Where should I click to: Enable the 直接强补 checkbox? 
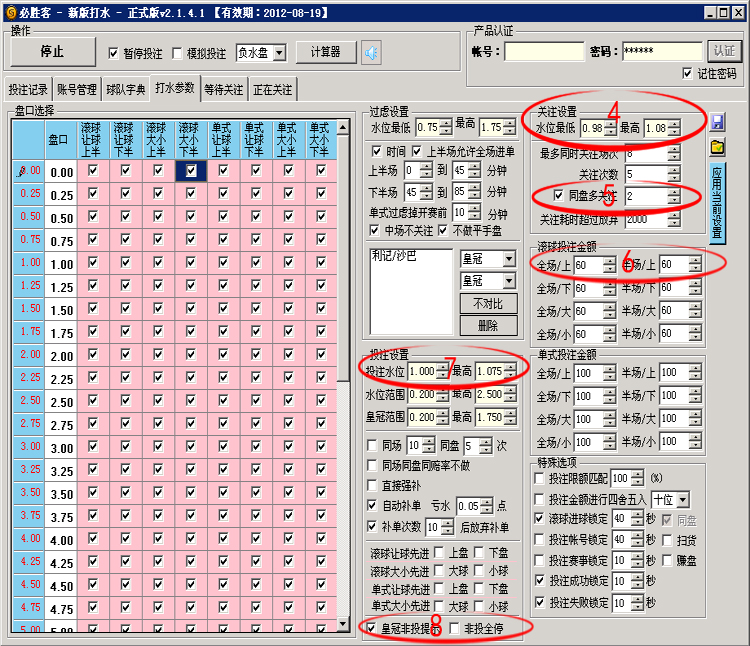click(373, 486)
